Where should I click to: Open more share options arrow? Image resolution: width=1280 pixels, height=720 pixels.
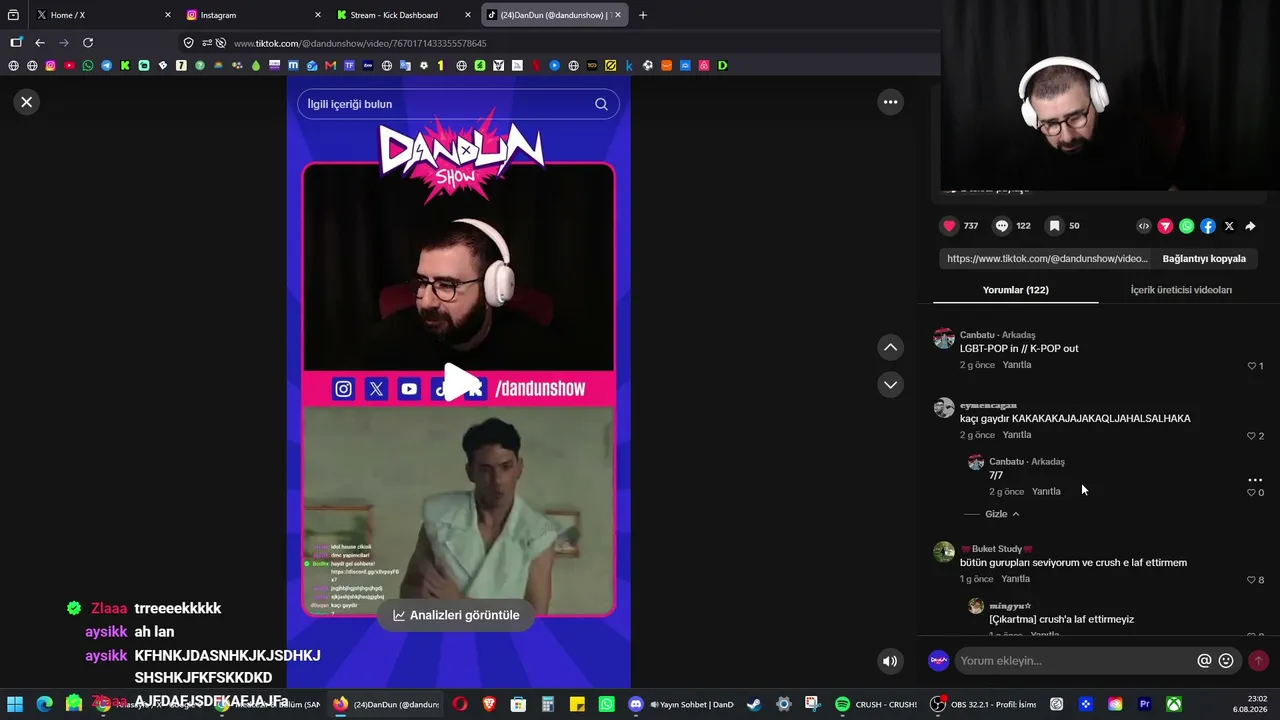(x=1250, y=226)
